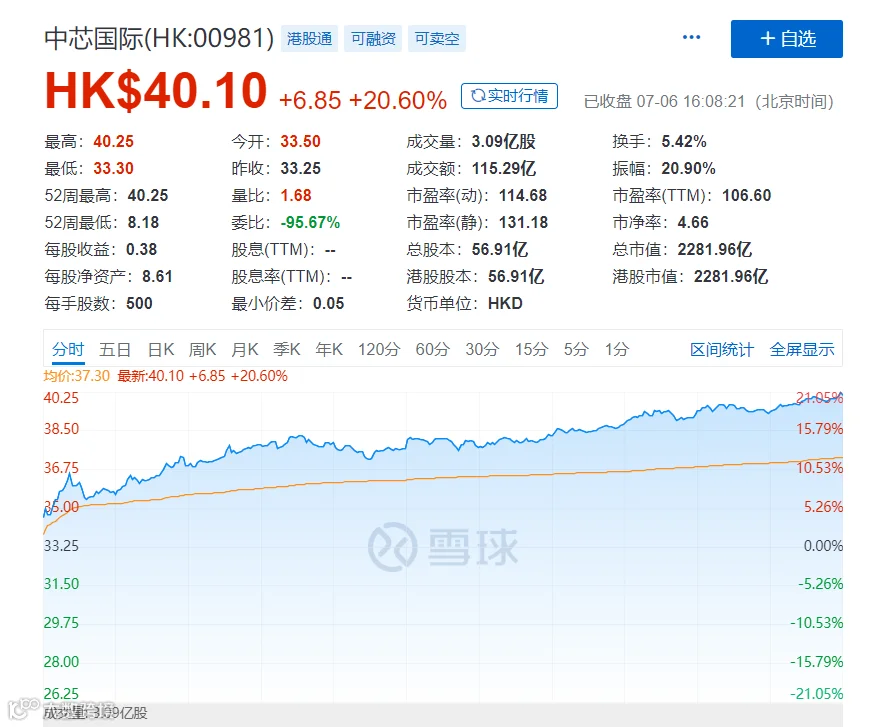Open the 区间统计 link
The width and height of the screenshot is (876, 727).
click(722, 350)
